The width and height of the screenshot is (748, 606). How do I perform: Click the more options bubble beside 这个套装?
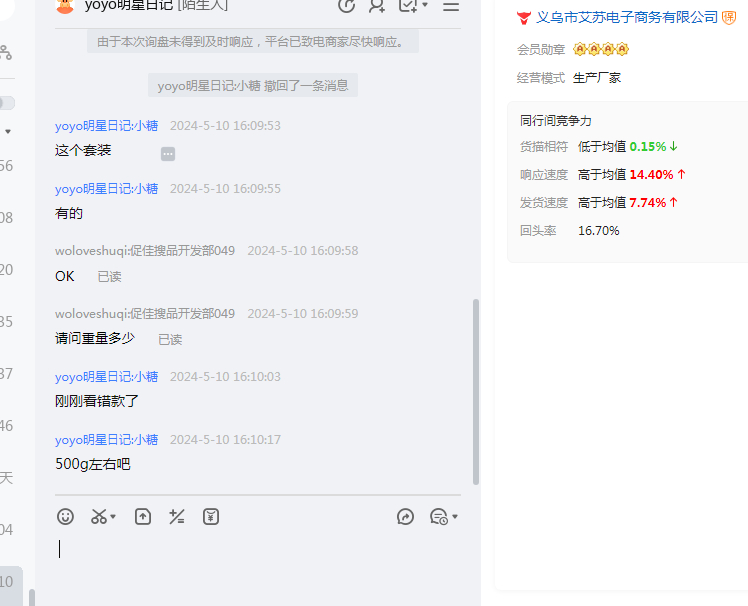click(x=168, y=153)
